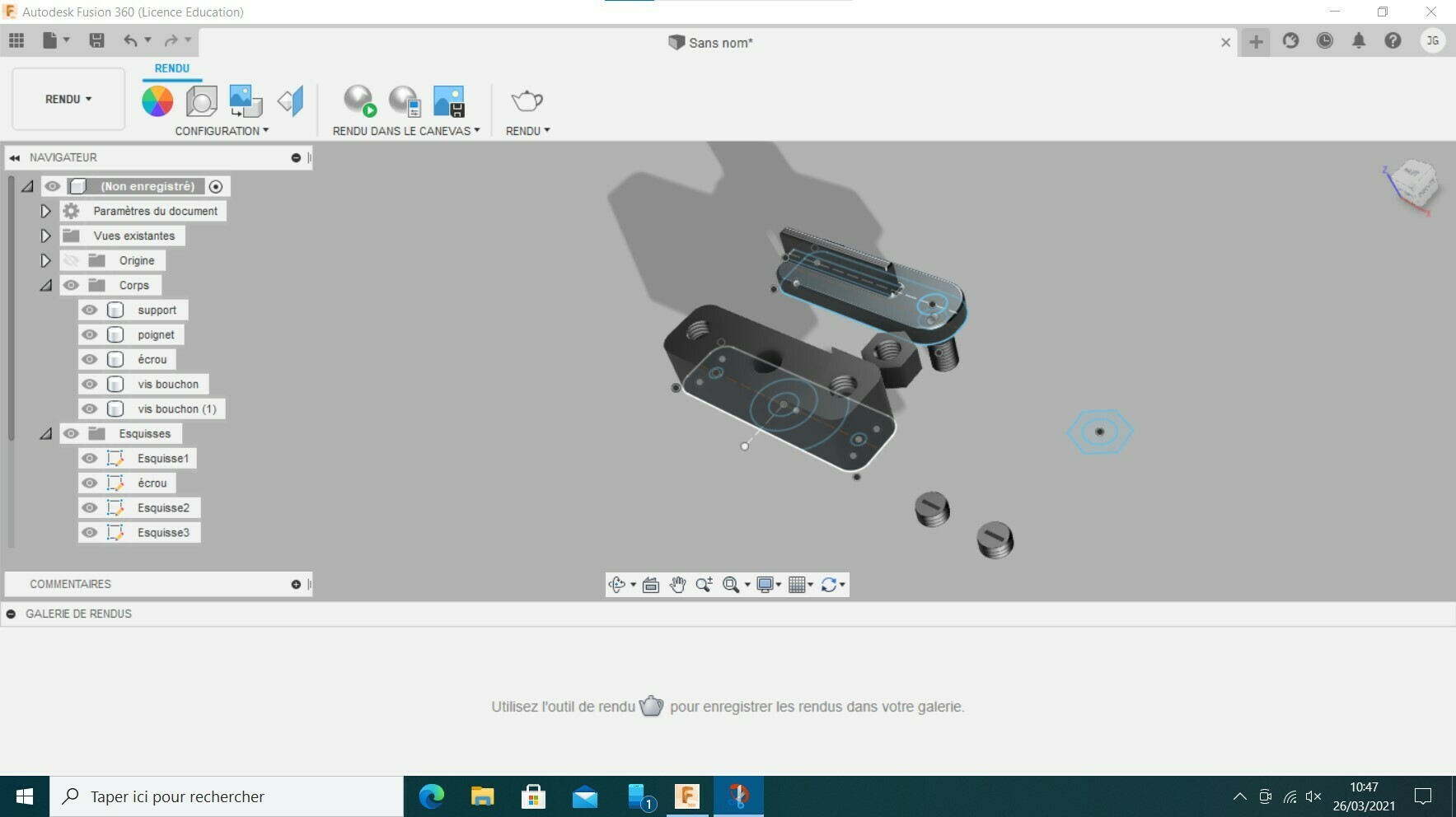Viewport: 1456px width, 817px height.
Task: Hide the Esquisse1 sketch
Action: (90, 458)
